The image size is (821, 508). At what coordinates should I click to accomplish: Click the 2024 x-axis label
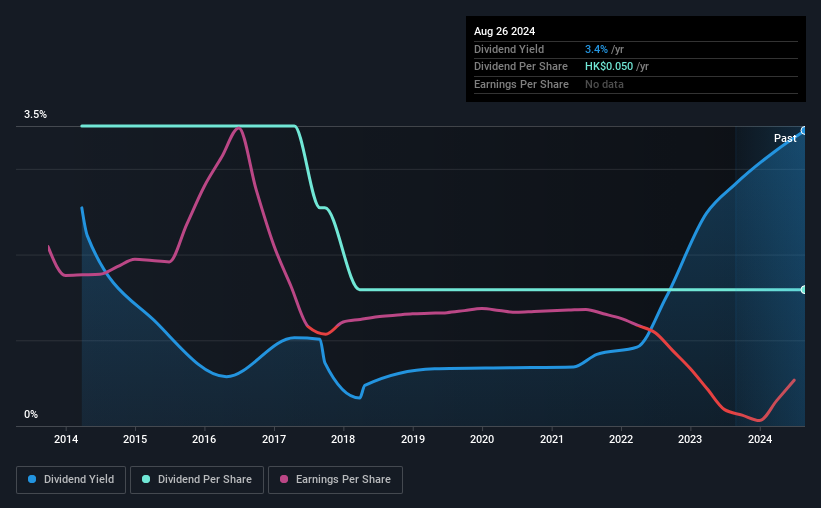point(760,439)
